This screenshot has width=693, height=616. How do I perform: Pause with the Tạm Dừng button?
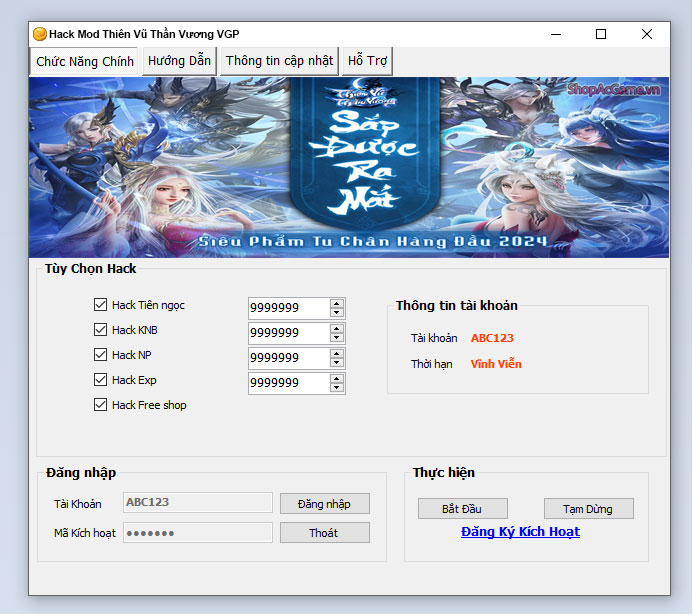click(x=589, y=509)
